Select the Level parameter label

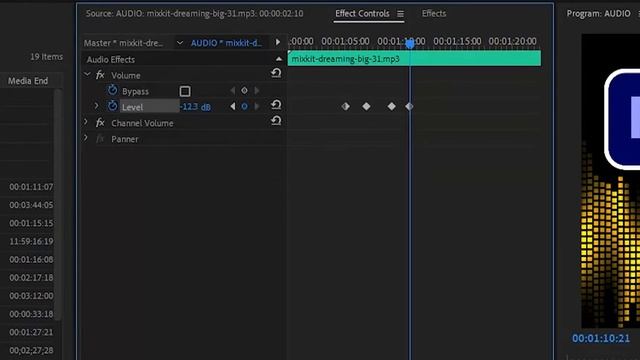[x=133, y=107]
